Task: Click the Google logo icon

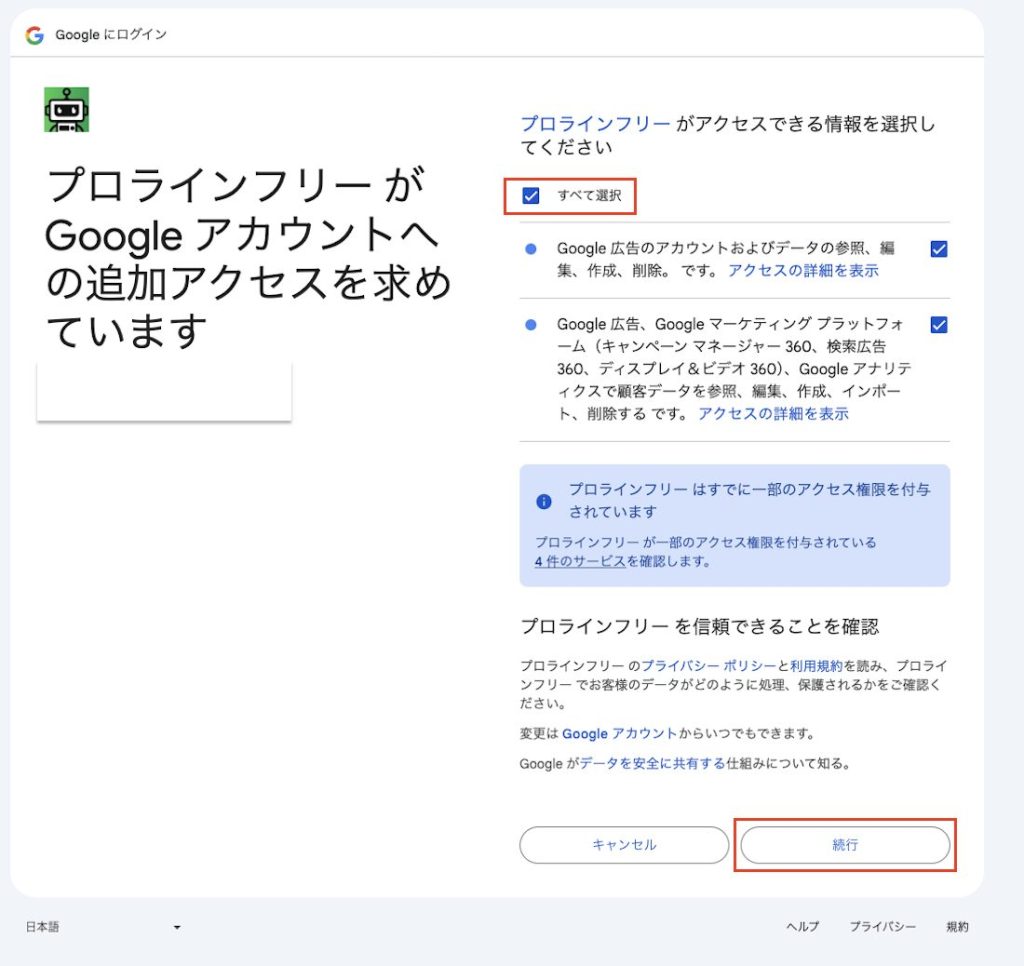Action: click(35, 35)
